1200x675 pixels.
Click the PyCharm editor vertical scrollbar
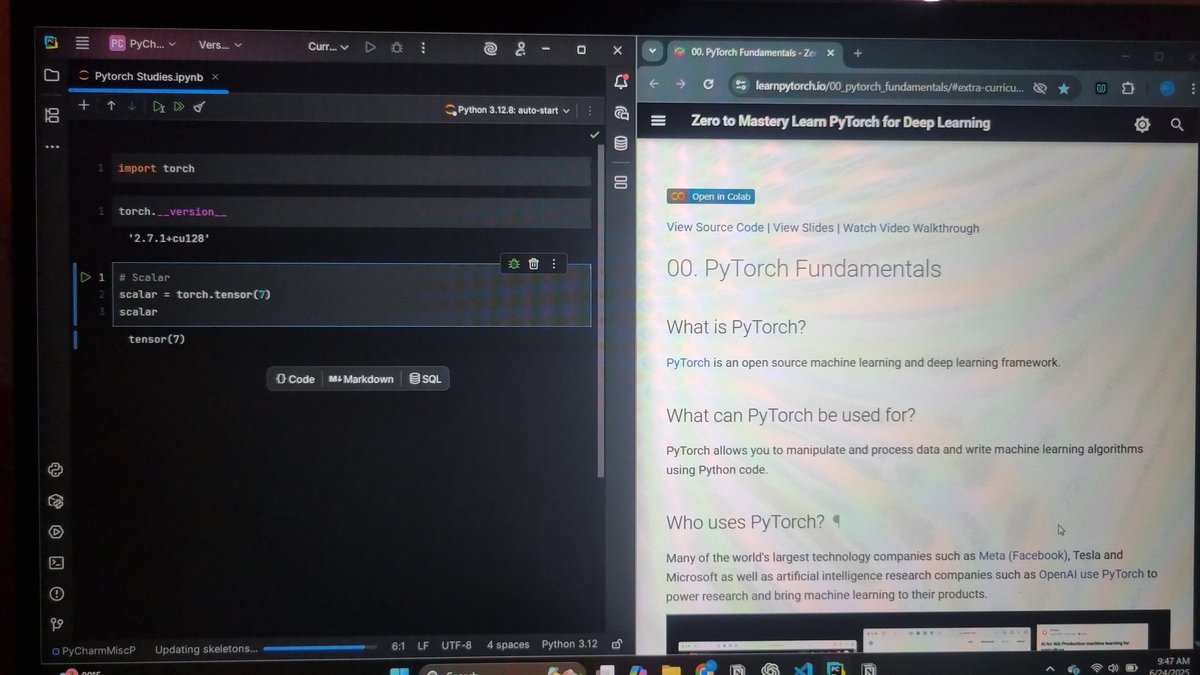click(600, 310)
